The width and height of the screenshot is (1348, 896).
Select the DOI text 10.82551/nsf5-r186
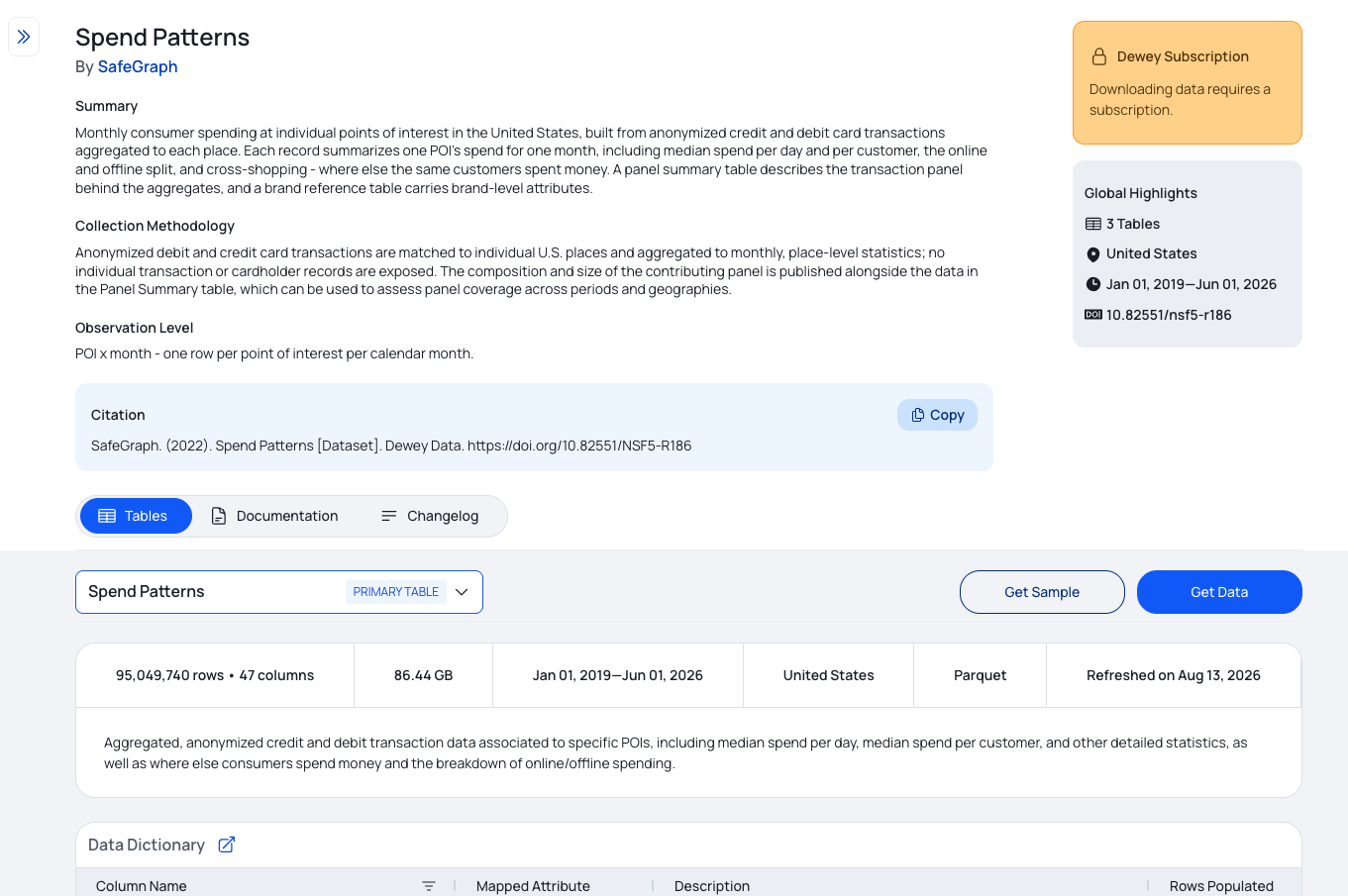(1169, 315)
